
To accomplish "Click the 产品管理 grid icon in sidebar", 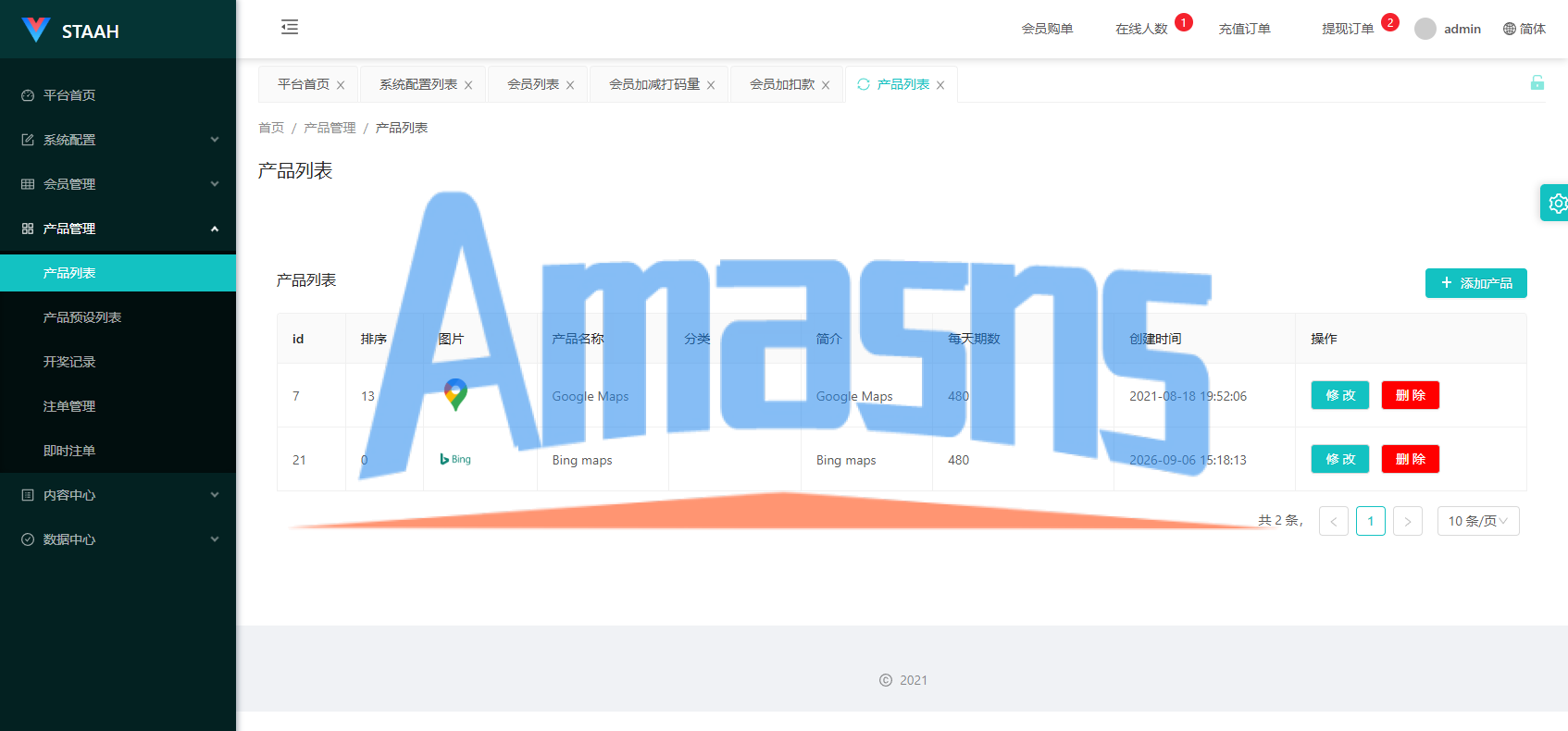I will (28, 229).
